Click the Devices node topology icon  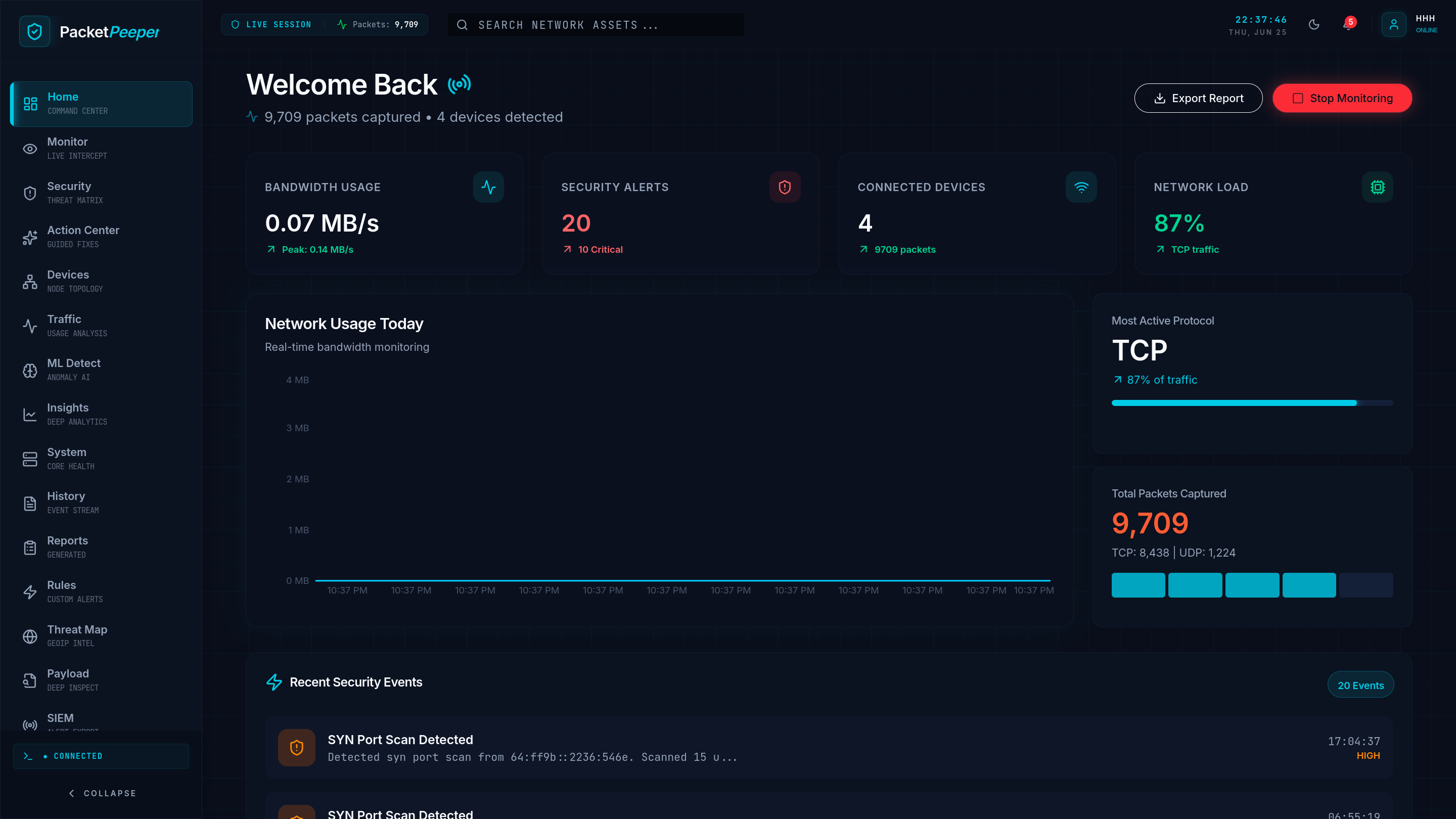point(30,282)
